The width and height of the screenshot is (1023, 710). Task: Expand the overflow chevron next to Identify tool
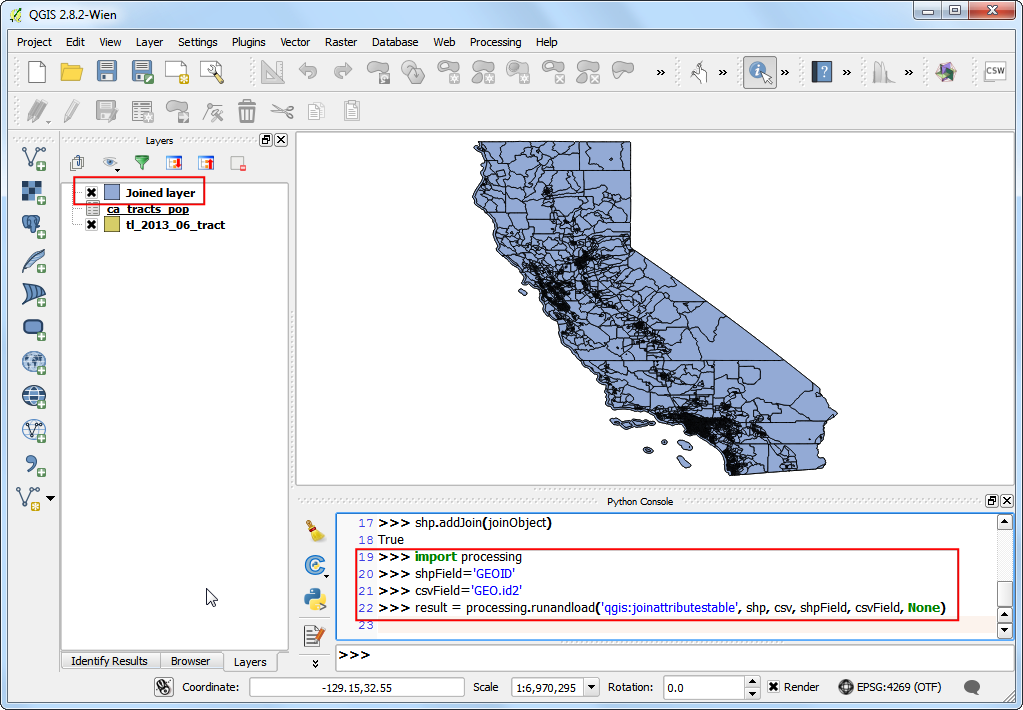click(x=785, y=72)
